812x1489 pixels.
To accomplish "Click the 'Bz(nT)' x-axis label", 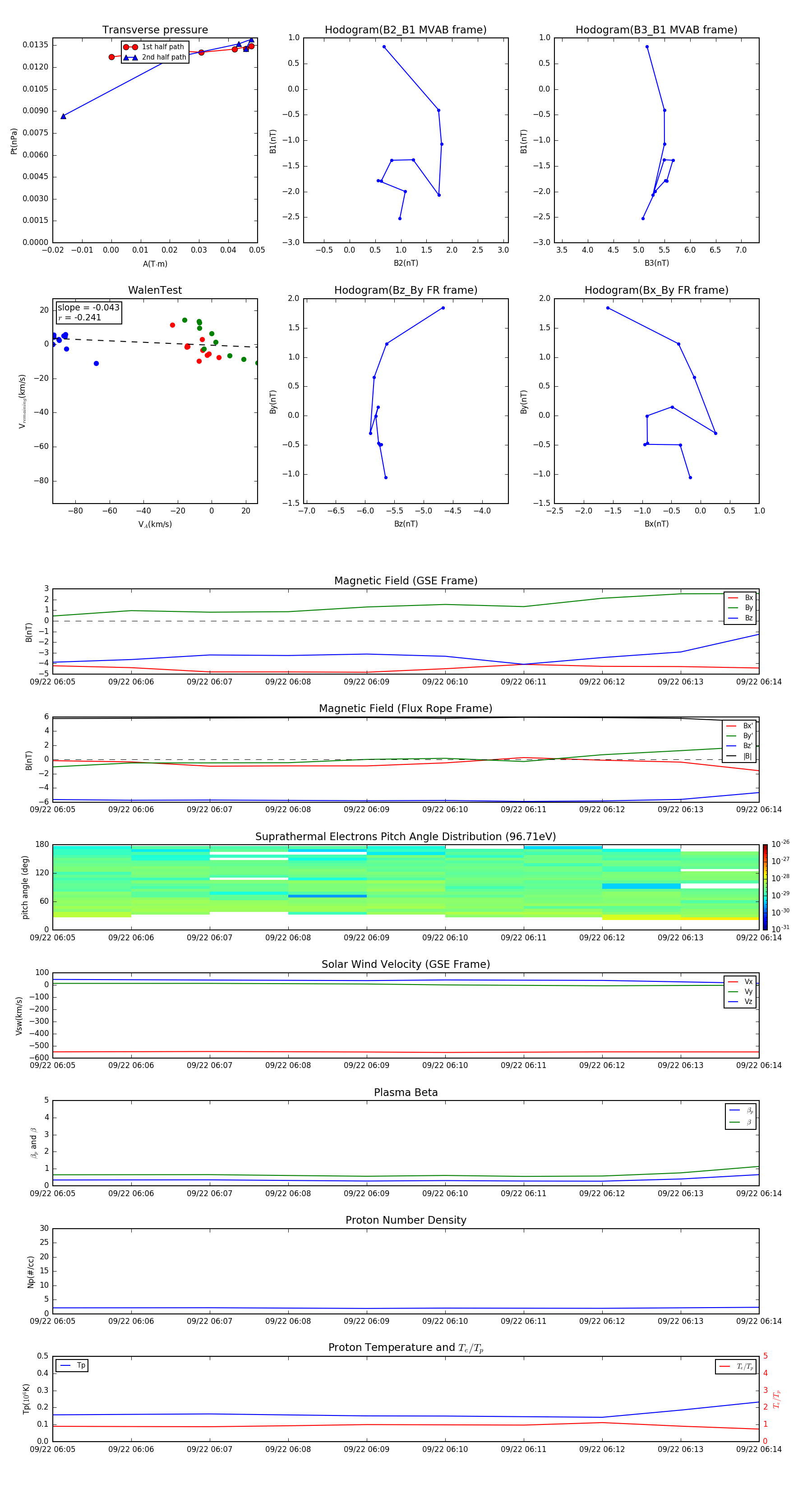I will point(406,524).
